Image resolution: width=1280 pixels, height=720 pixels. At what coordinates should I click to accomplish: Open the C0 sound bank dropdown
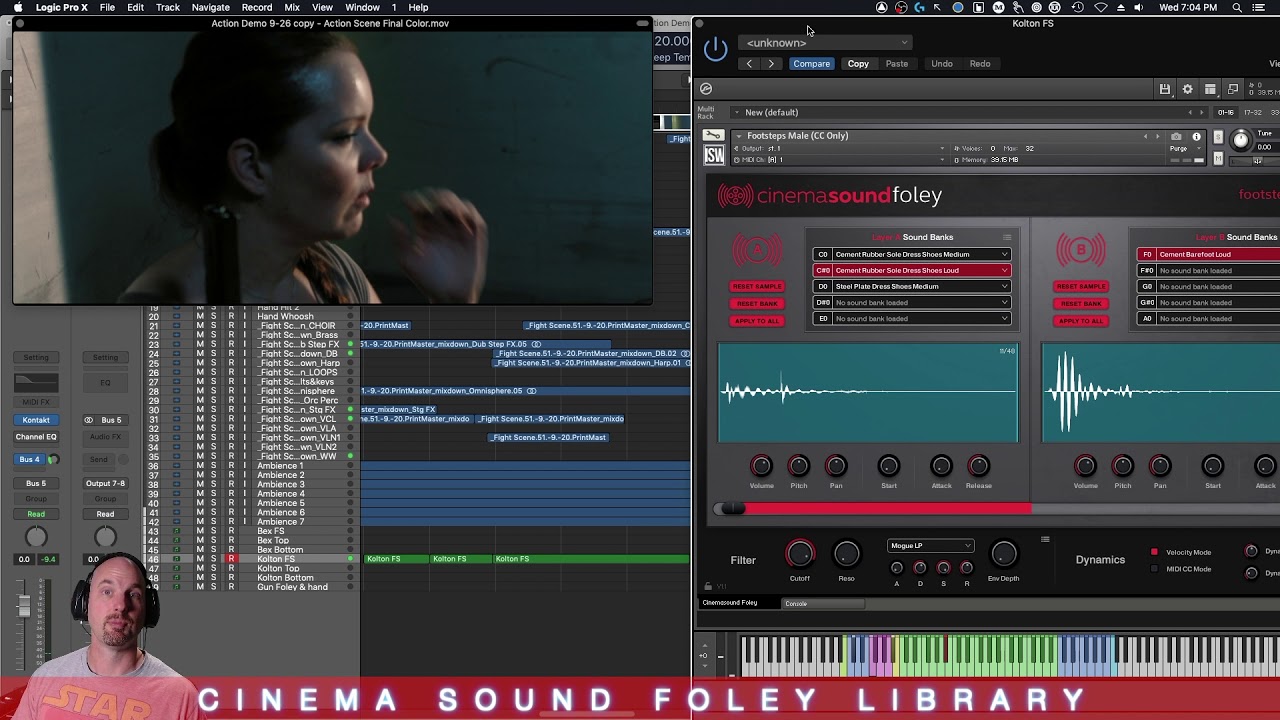coord(911,254)
